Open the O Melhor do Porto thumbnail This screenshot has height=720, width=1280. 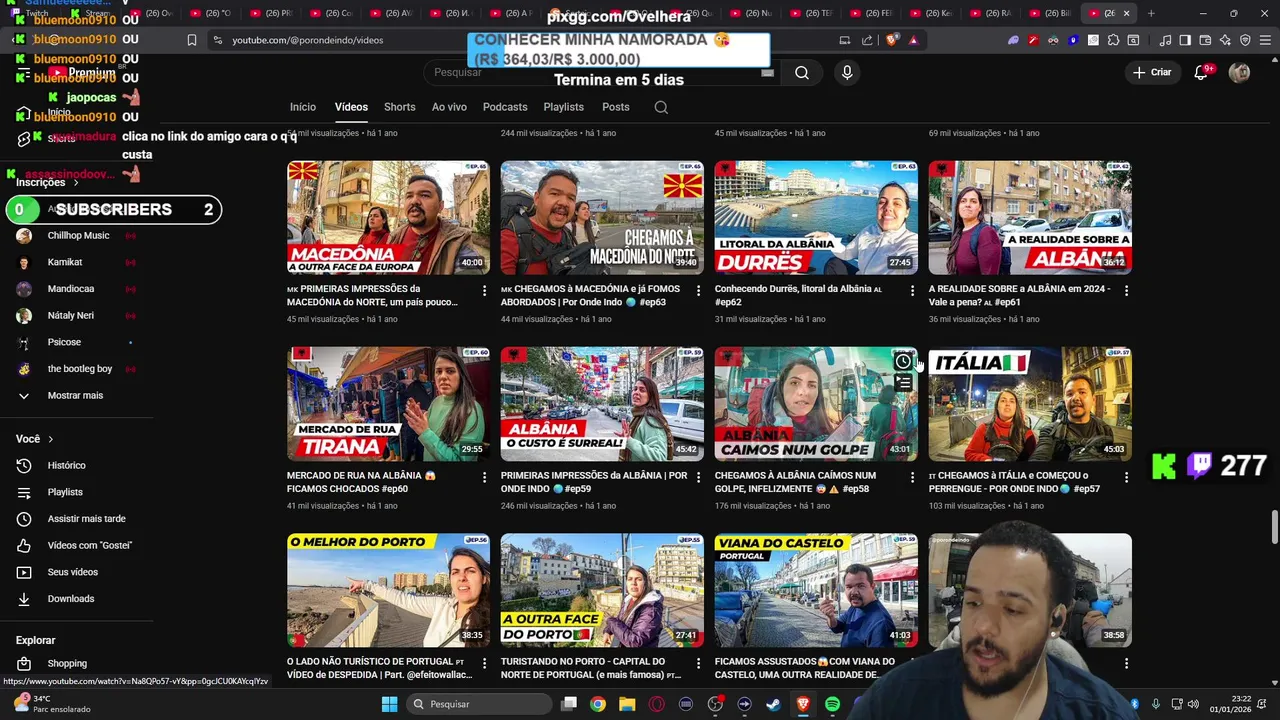click(388, 590)
